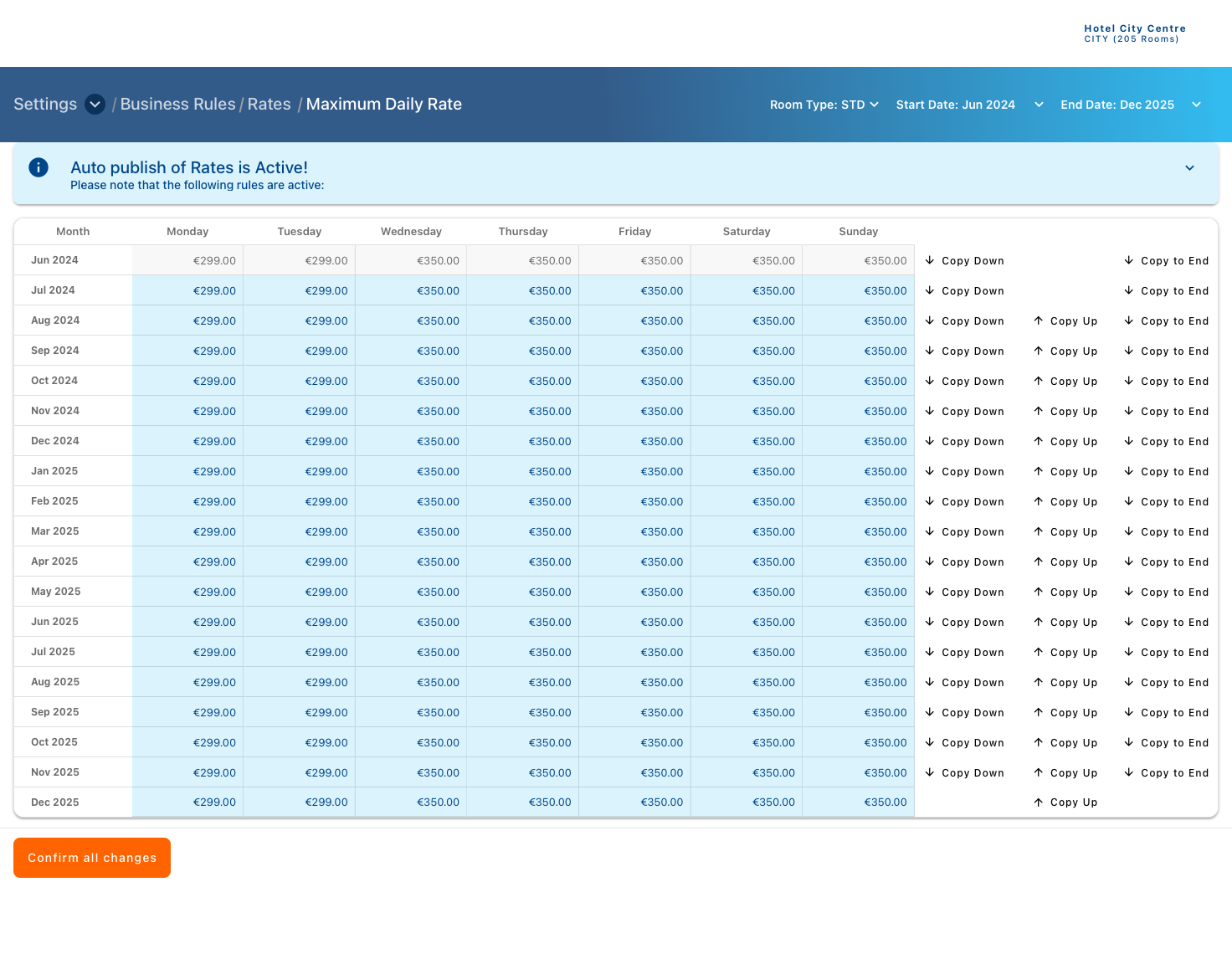Click Copy Up for Apr 2025
1232x964 pixels.
1065,562
